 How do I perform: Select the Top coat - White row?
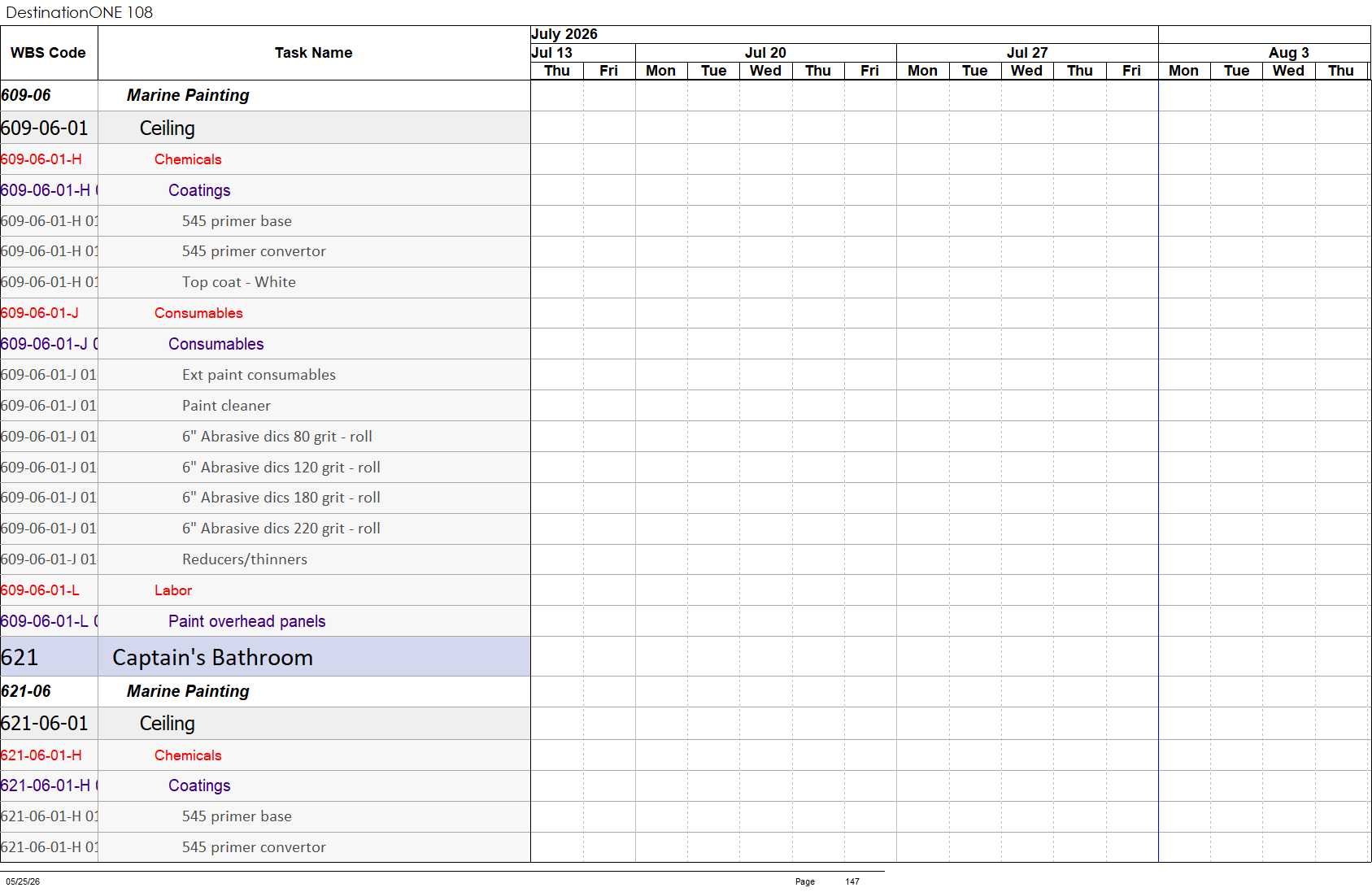[x=265, y=283]
